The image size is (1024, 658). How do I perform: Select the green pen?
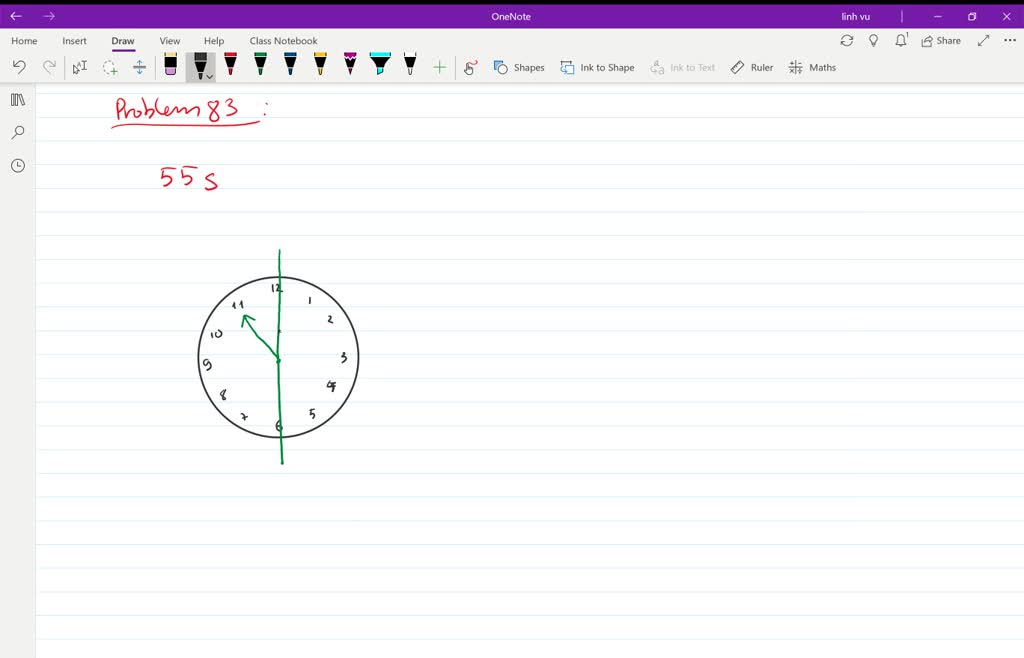pyautogui.click(x=258, y=67)
